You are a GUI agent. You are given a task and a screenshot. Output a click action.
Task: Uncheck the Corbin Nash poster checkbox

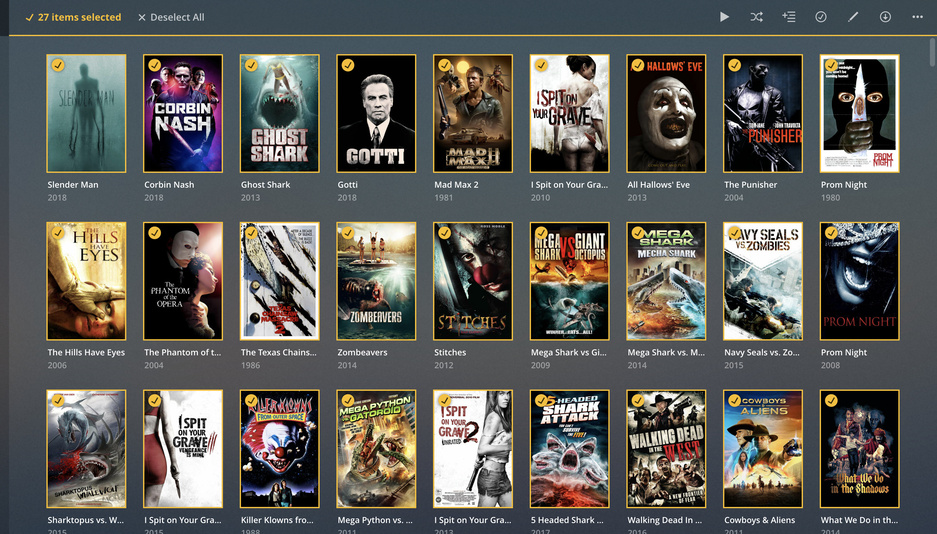(154, 65)
